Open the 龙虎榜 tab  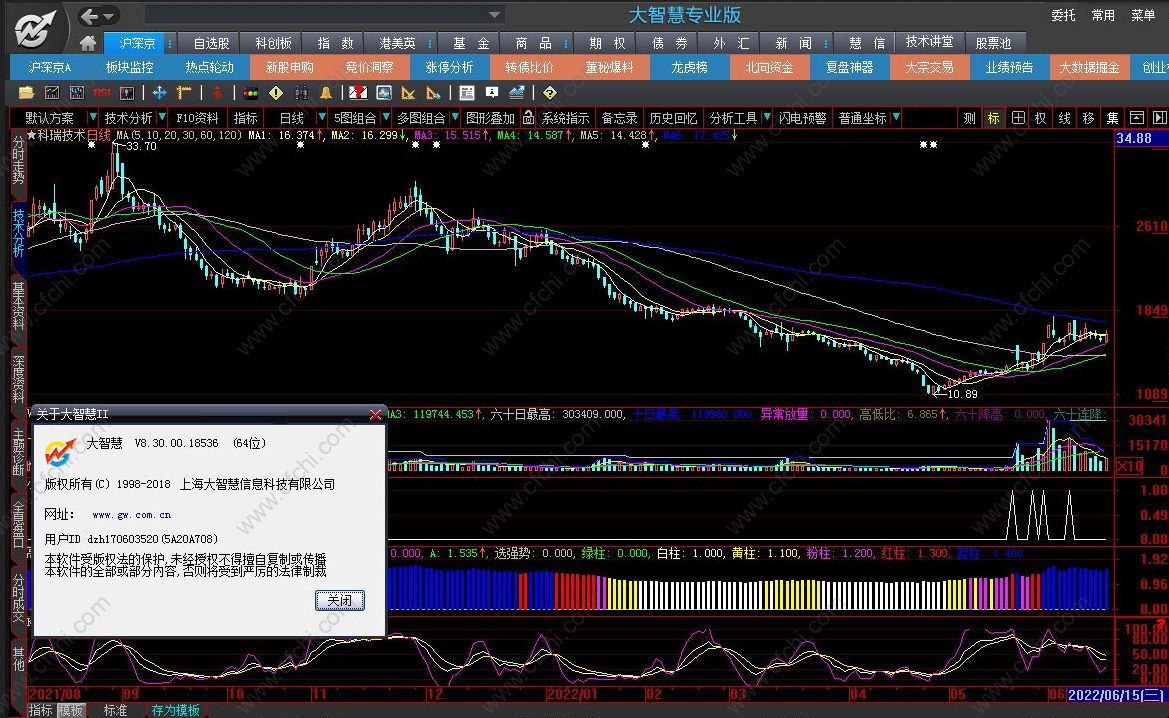click(x=690, y=67)
